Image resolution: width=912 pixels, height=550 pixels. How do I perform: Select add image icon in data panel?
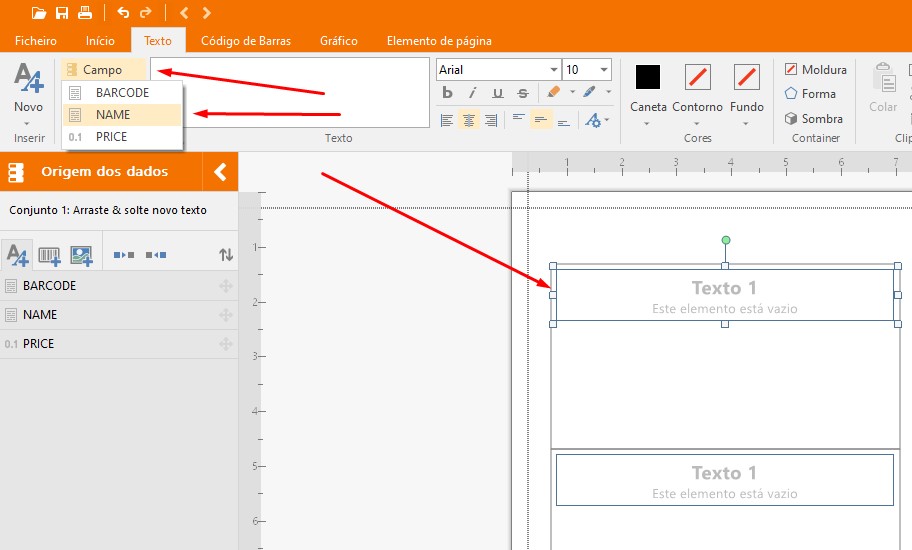pyautogui.click(x=81, y=255)
